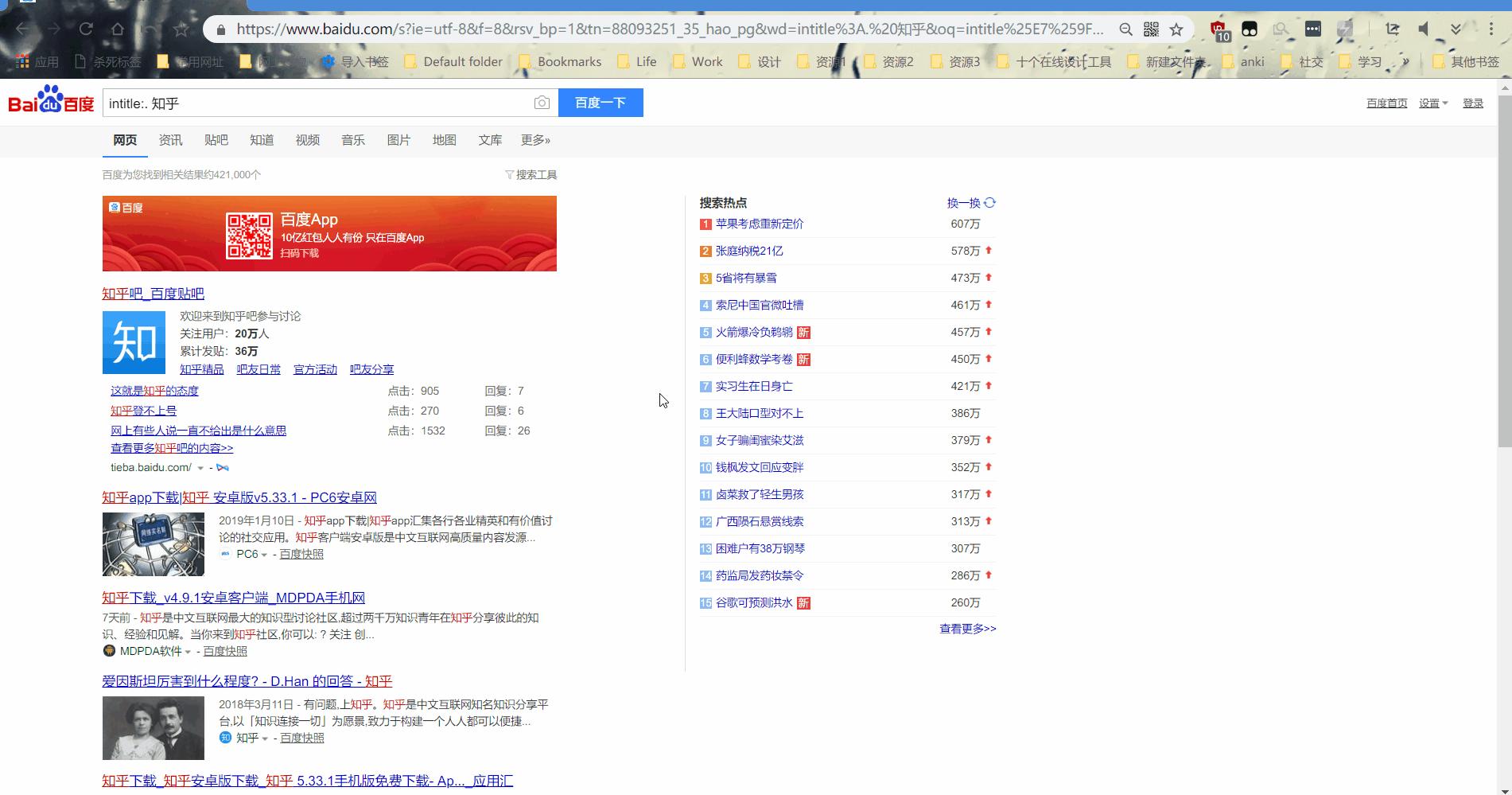The height and width of the screenshot is (795, 1512).
Task: Open 搜索工具 filter
Action: pos(531,175)
